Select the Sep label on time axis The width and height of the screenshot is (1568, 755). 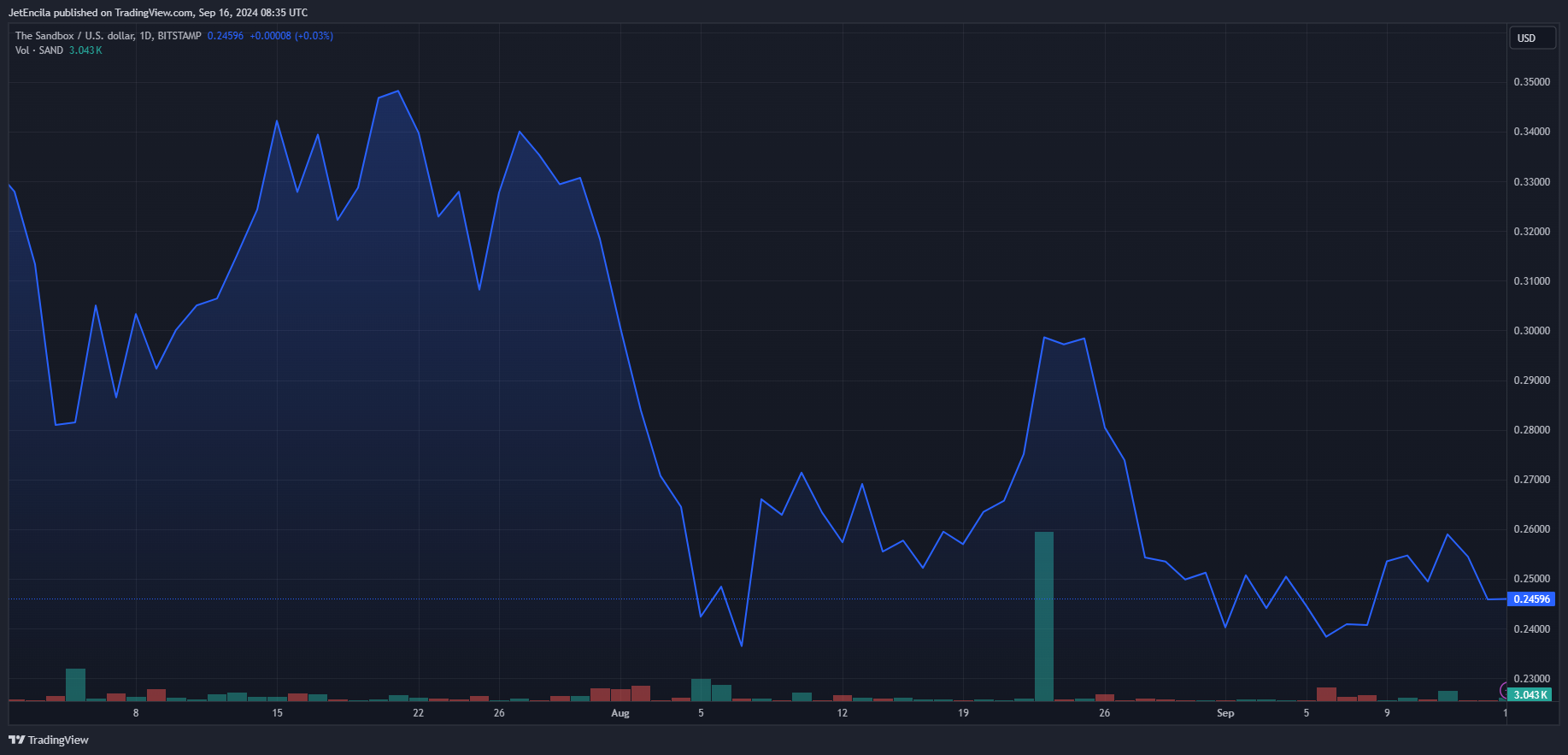tap(1225, 713)
